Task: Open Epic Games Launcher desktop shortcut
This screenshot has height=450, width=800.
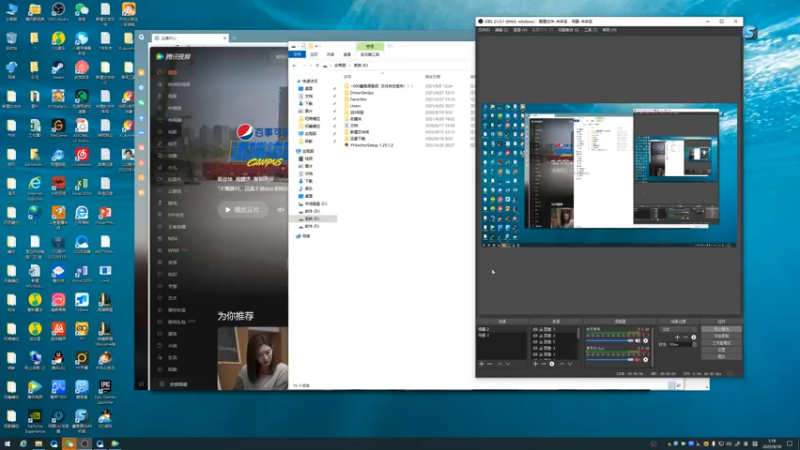Action: (x=105, y=391)
